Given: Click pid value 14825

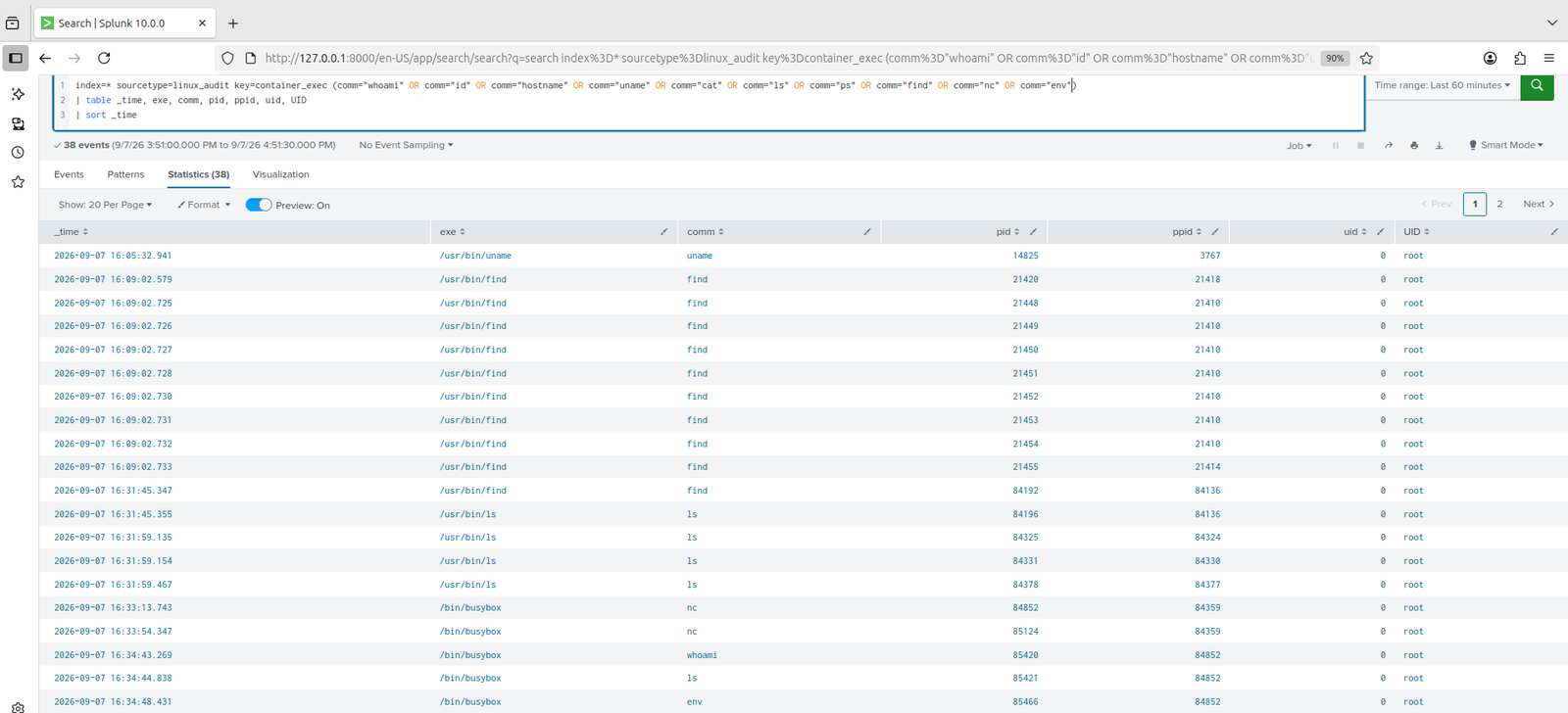Looking at the screenshot, I should pos(1025,256).
